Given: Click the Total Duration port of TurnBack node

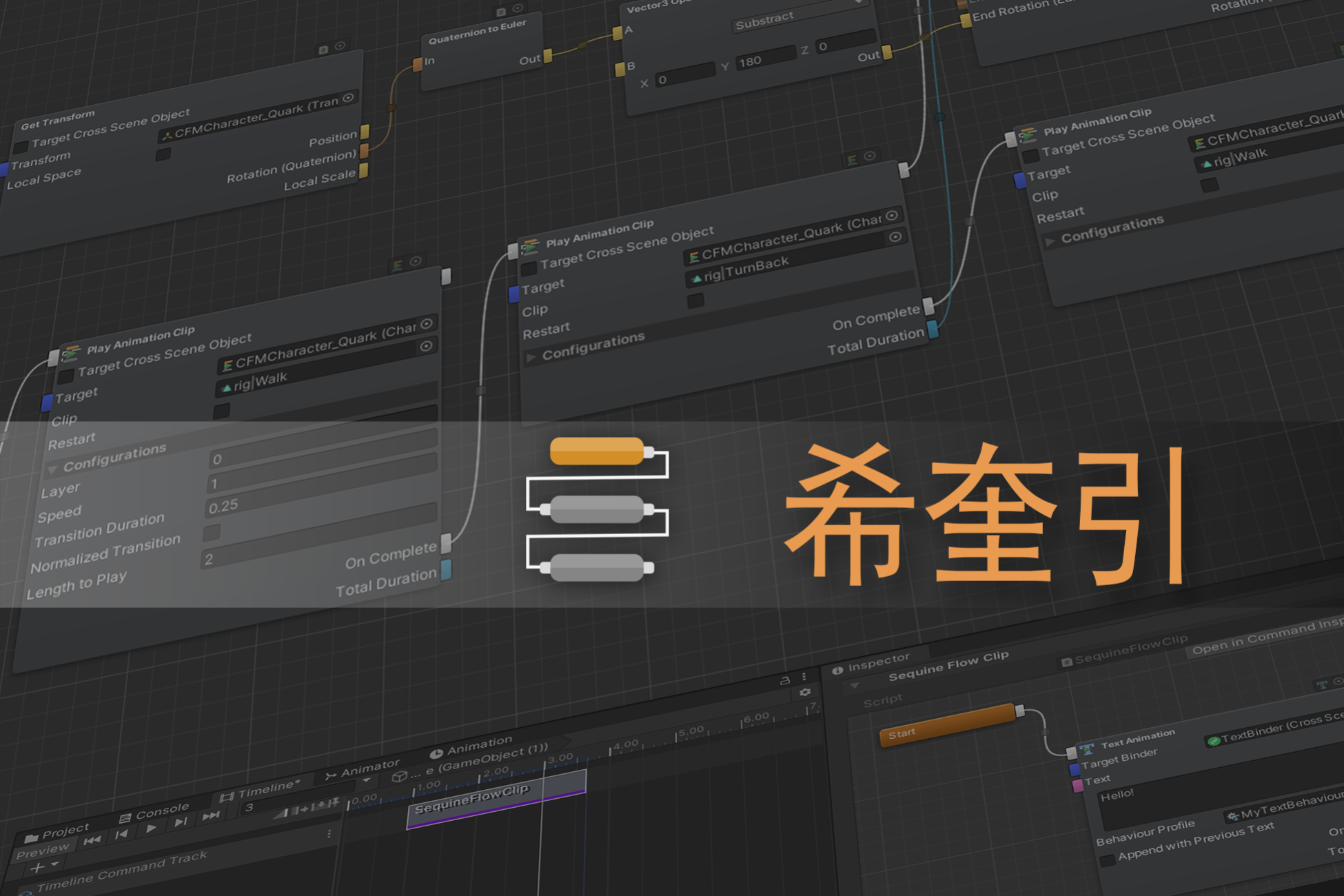Looking at the screenshot, I should (x=933, y=329).
